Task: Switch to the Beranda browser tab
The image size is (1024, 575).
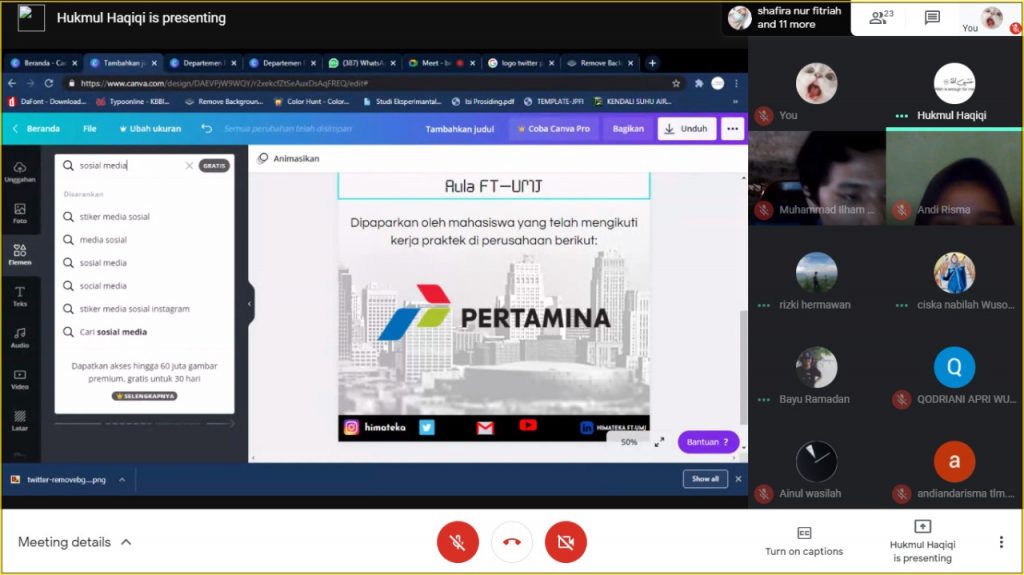Action: pos(42,63)
